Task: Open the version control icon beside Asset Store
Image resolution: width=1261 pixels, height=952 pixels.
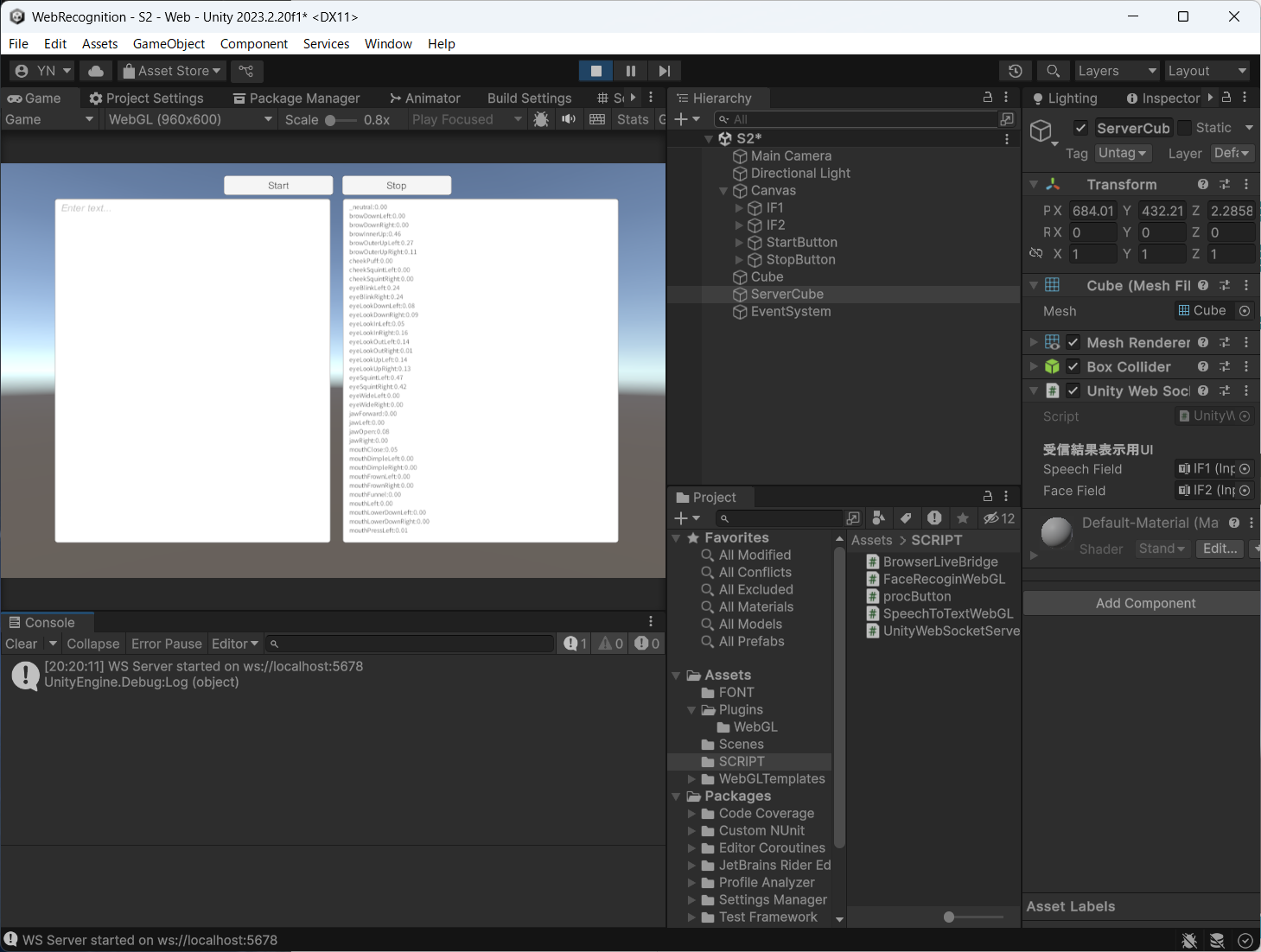Action: pyautogui.click(x=246, y=71)
